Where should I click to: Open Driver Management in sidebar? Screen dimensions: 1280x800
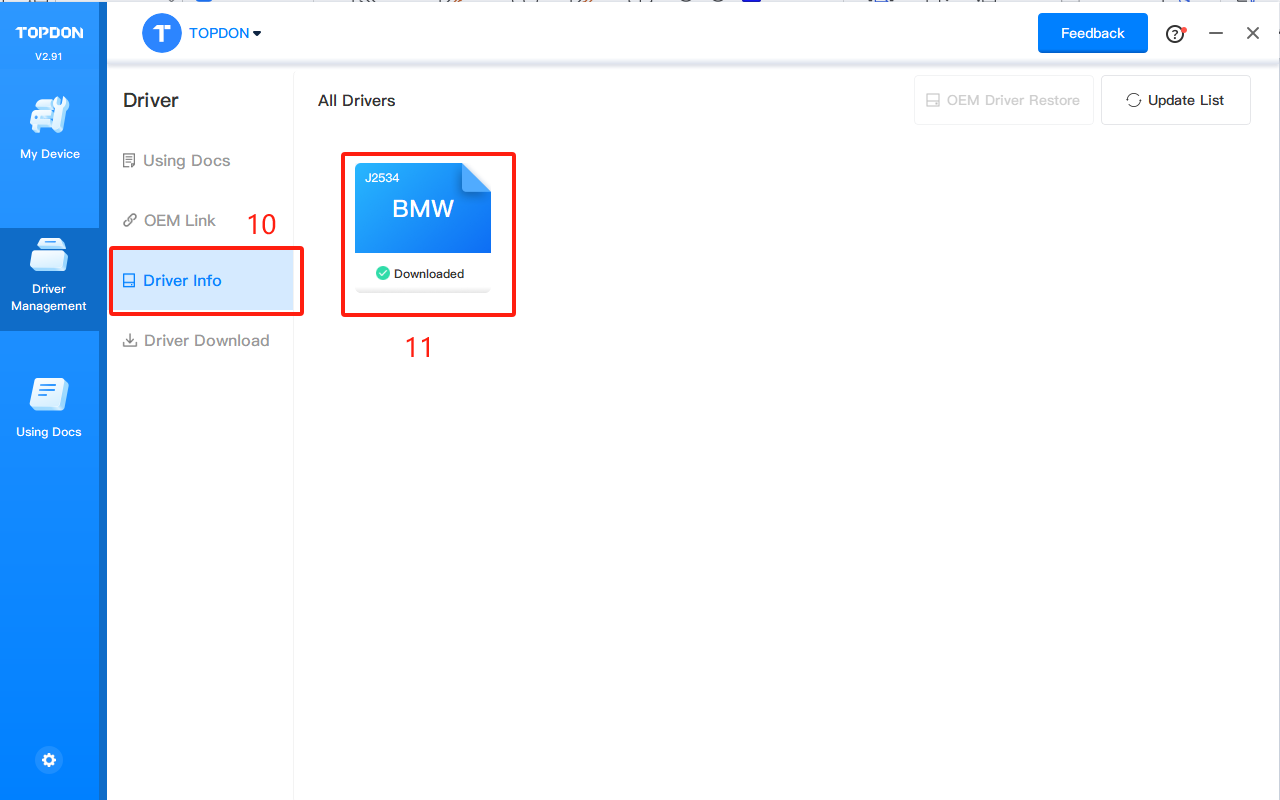pos(49,279)
